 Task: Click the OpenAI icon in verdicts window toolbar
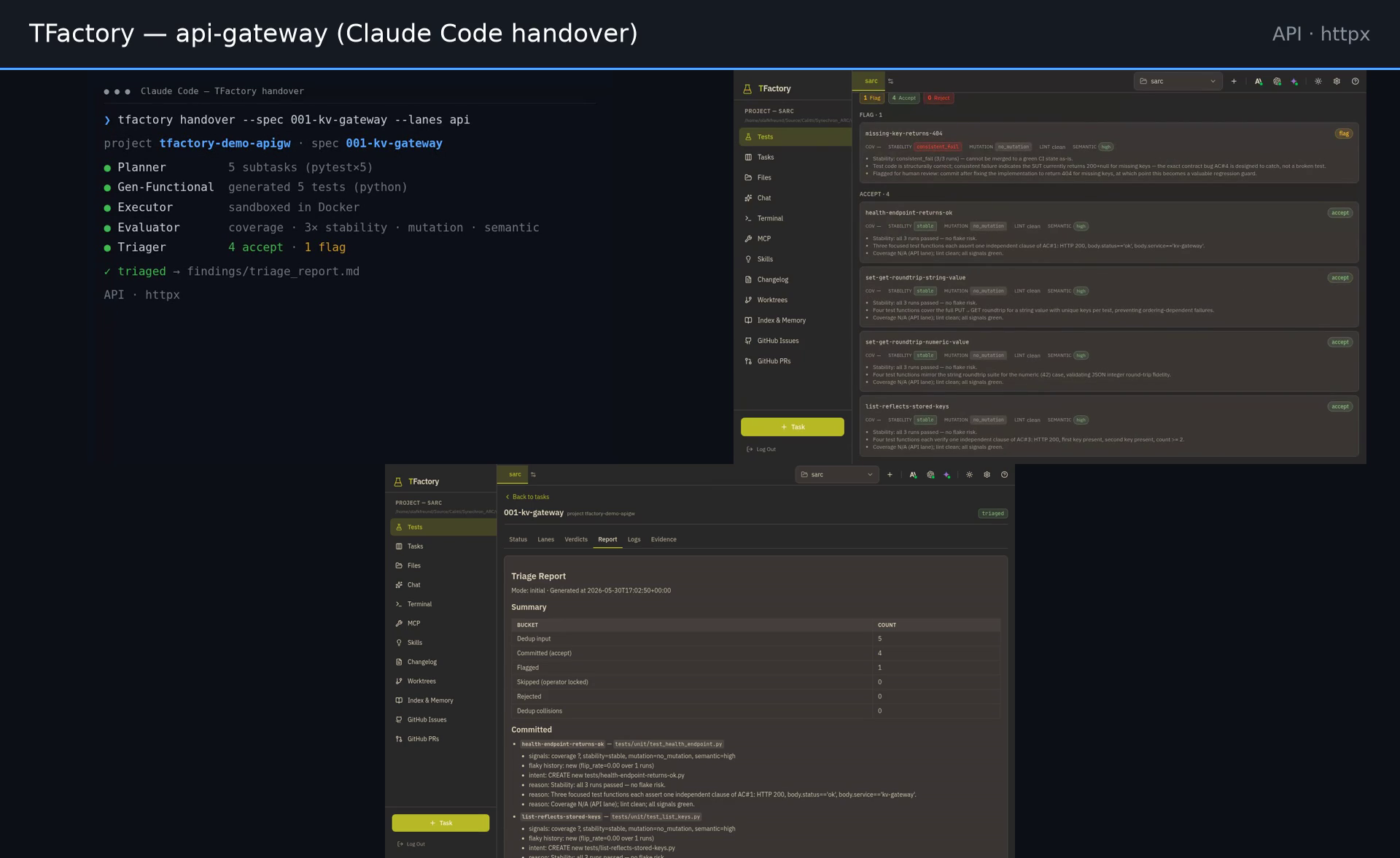(x=1277, y=82)
